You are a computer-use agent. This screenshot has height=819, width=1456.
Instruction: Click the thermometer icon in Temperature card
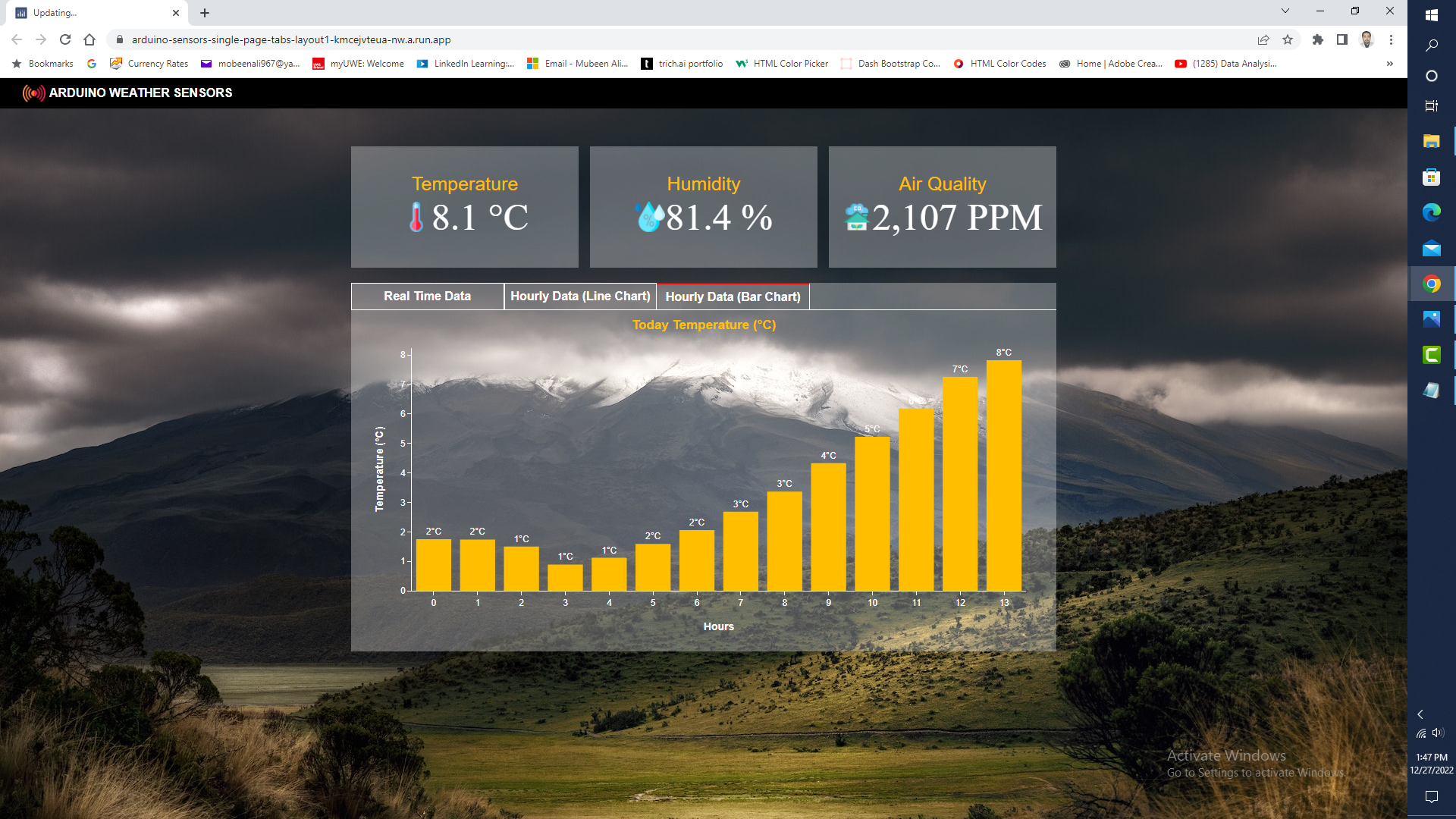416,217
